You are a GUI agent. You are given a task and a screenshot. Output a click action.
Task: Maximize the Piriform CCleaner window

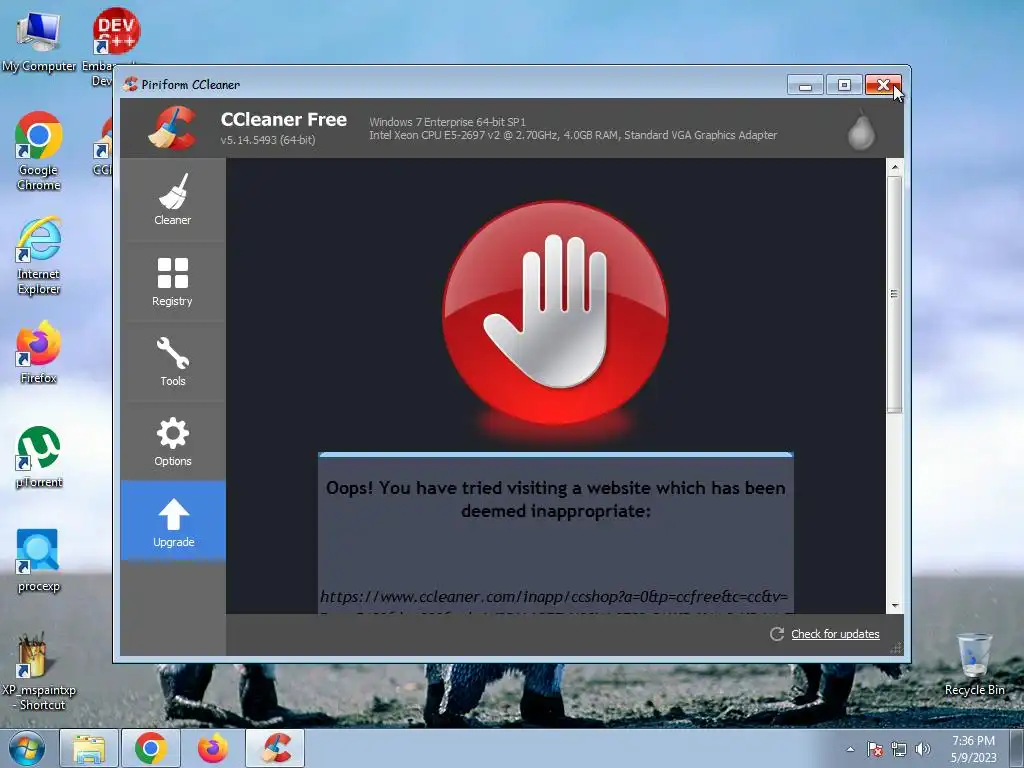tap(844, 85)
